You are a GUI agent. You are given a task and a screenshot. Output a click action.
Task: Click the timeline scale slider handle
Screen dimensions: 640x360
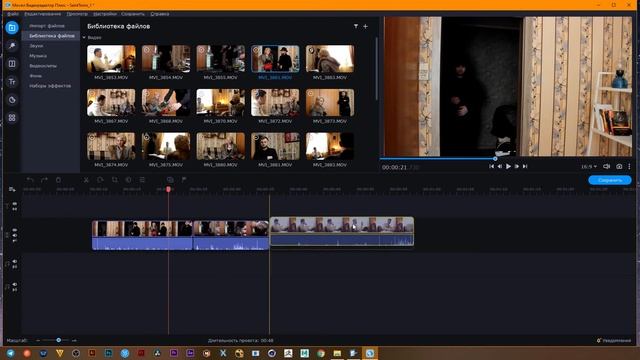click(x=58, y=340)
